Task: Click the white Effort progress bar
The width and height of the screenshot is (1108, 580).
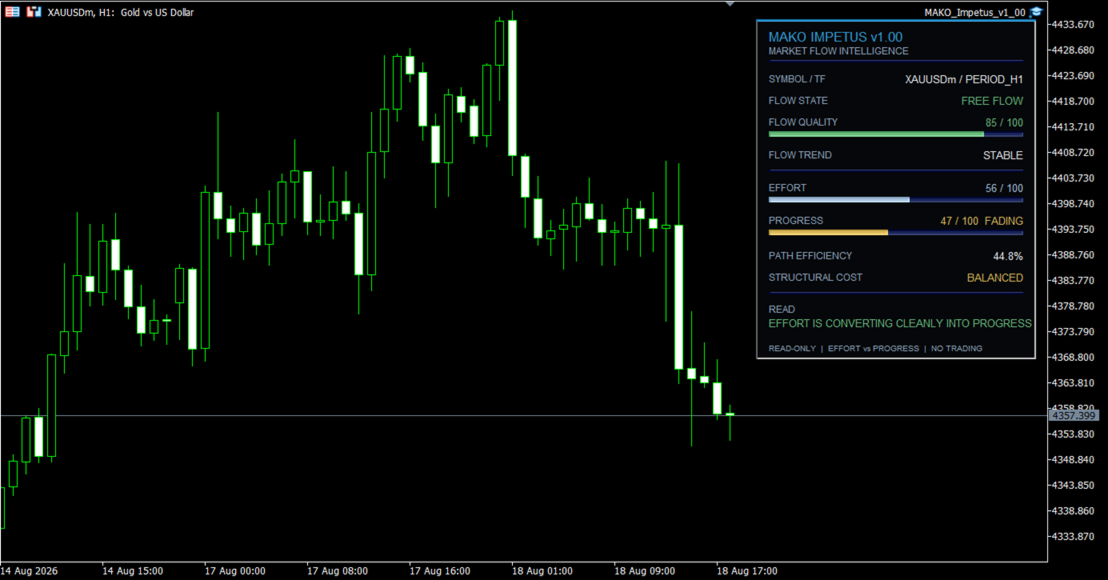Action: point(895,200)
